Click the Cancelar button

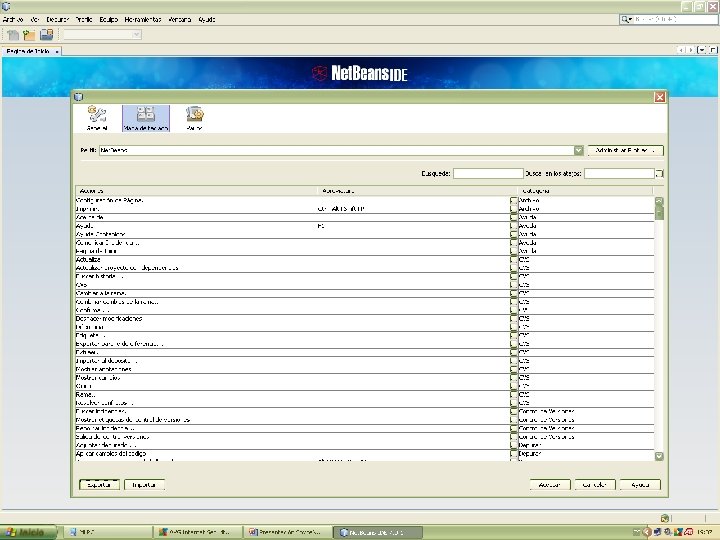click(595, 484)
